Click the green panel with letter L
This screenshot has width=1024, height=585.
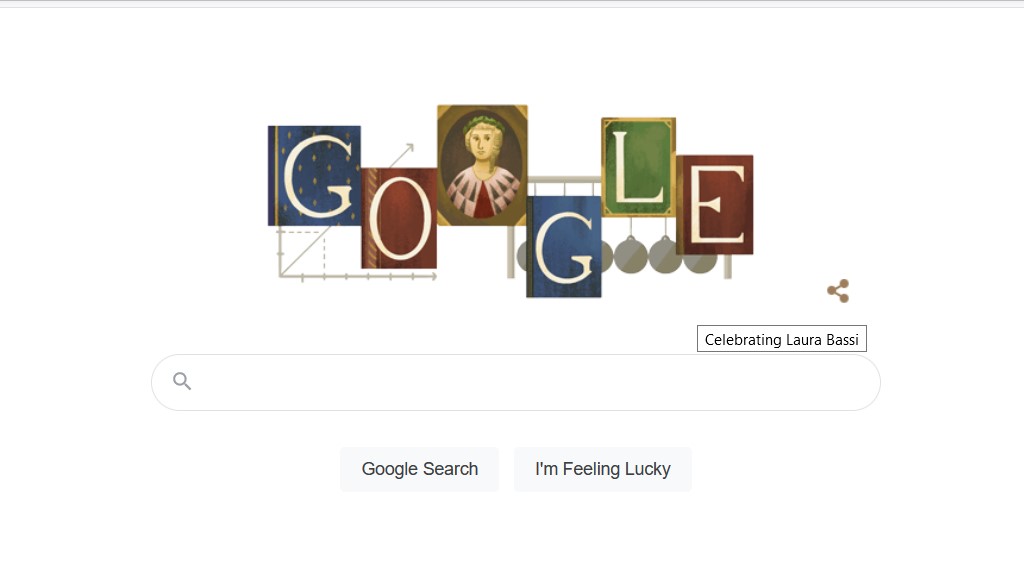tap(638, 167)
